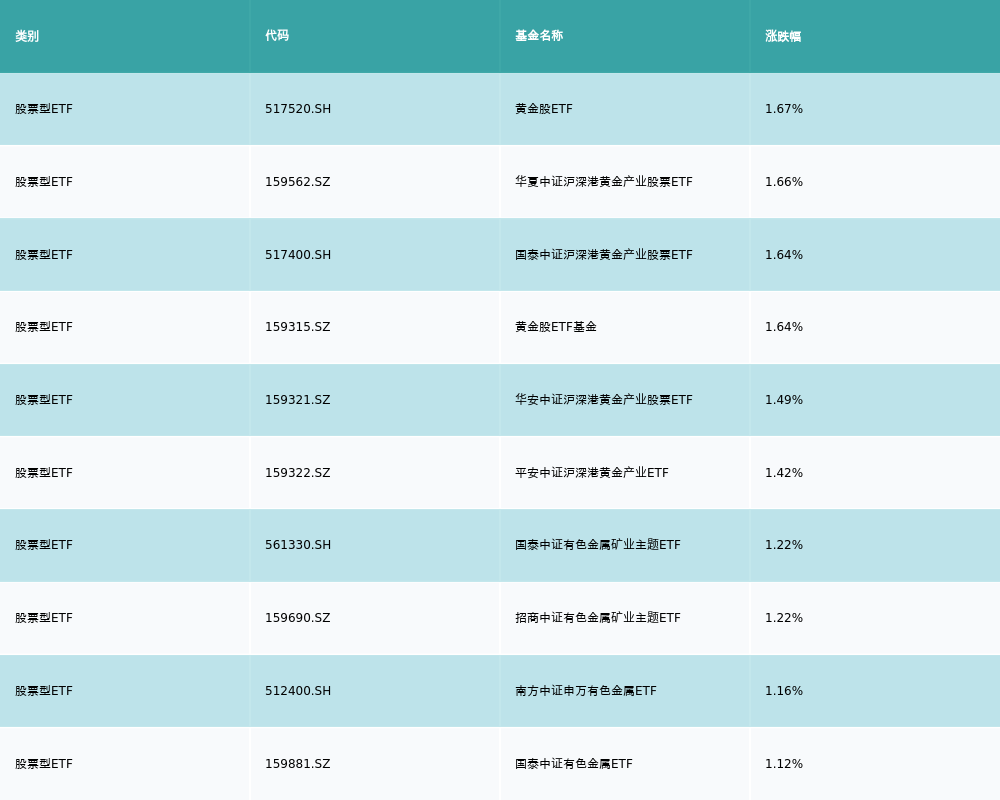Click the 1.66% change value
Image resolution: width=1000 pixels, height=800 pixels.
click(x=784, y=182)
